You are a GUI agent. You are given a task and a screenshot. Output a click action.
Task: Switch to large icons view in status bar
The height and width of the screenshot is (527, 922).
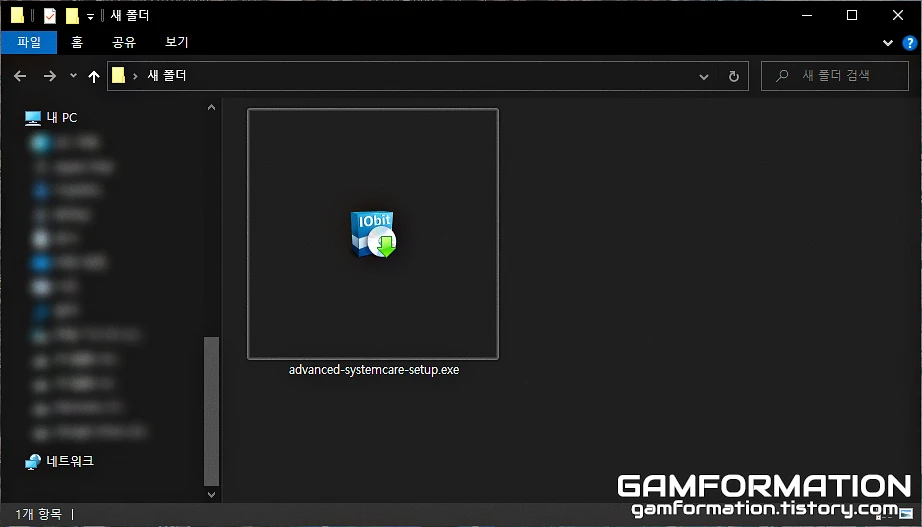(x=905, y=515)
